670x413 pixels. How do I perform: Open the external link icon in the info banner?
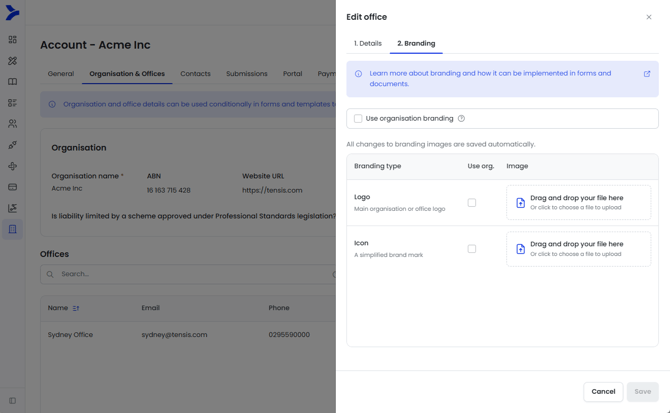(x=647, y=74)
